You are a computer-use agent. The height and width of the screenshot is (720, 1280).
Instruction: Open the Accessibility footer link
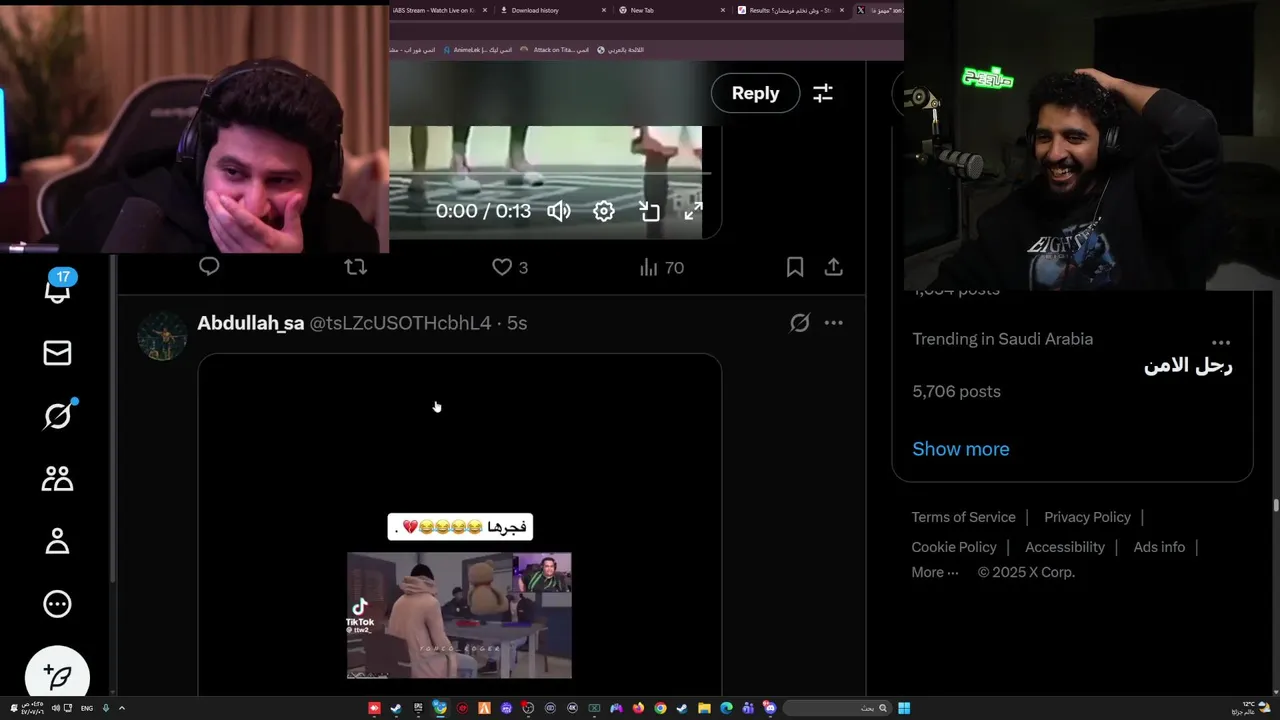[x=1065, y=547]
